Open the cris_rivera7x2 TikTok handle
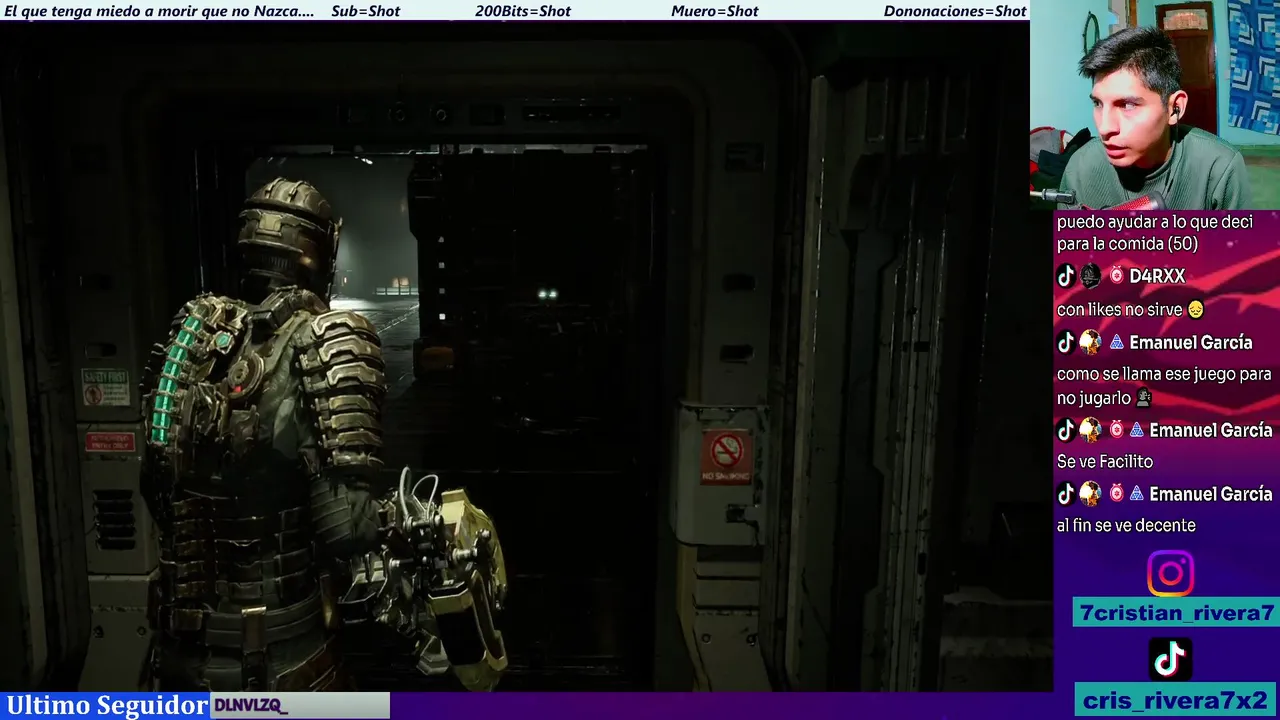The height and width of the screenshot is (720, 1280). click(x=1176, y=700)
